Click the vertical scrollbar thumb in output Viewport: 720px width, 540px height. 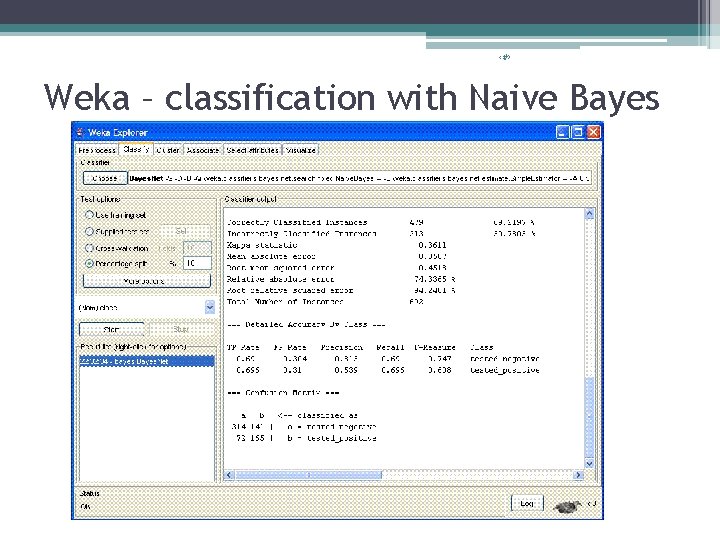[x=590, y=417]
